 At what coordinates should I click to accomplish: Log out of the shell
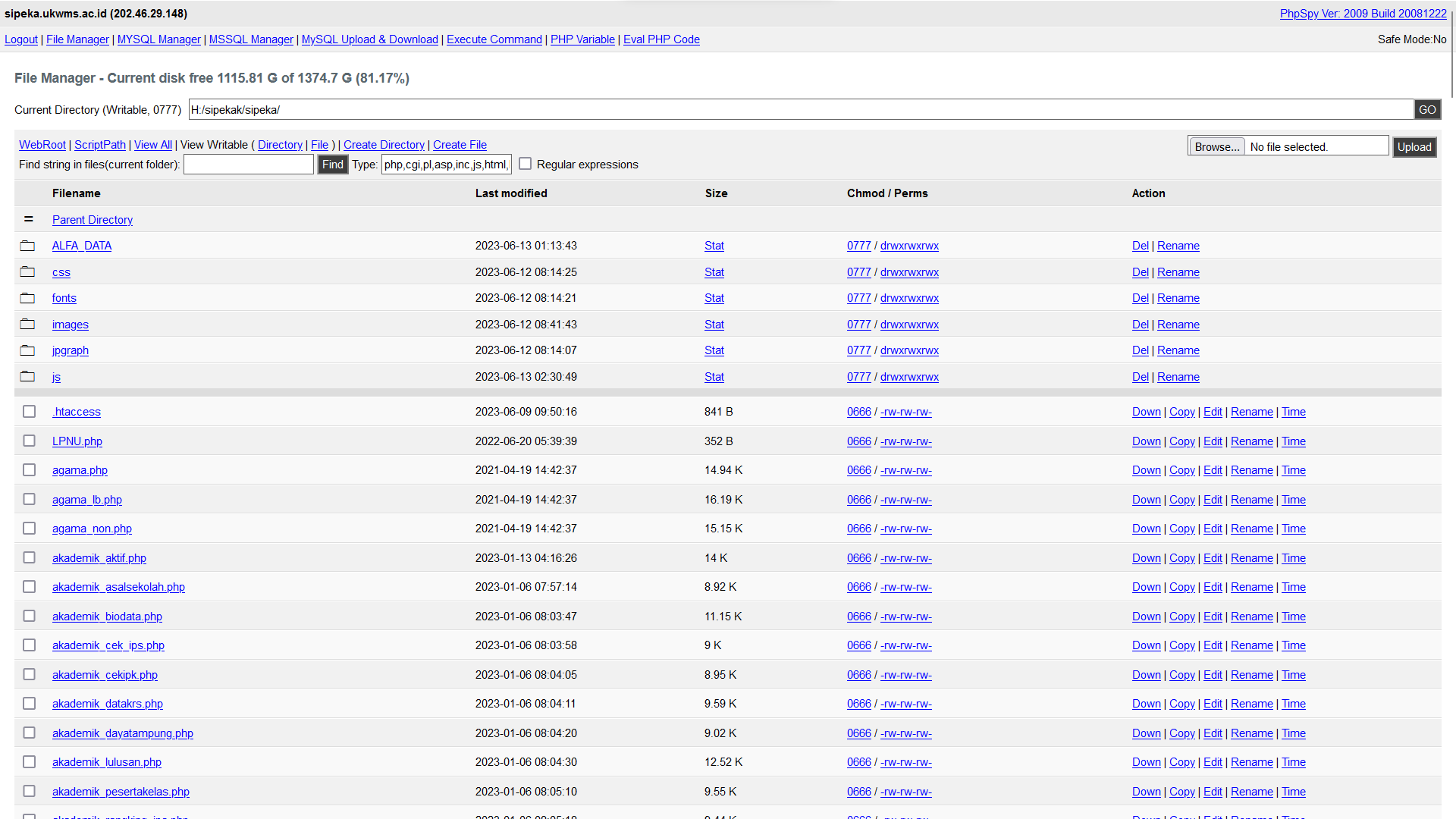tap(21, 39)
